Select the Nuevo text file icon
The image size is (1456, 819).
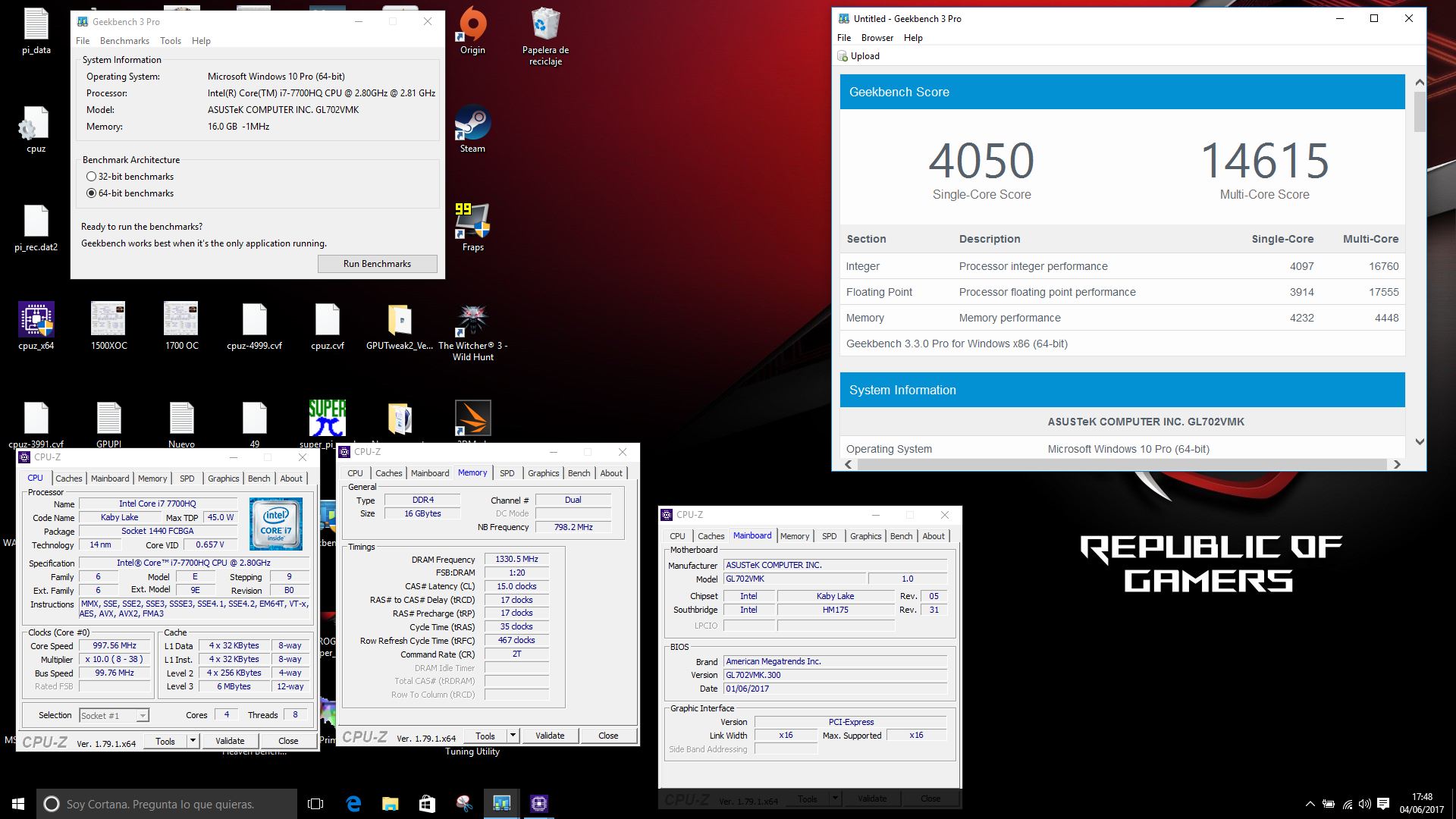(181, 423)
